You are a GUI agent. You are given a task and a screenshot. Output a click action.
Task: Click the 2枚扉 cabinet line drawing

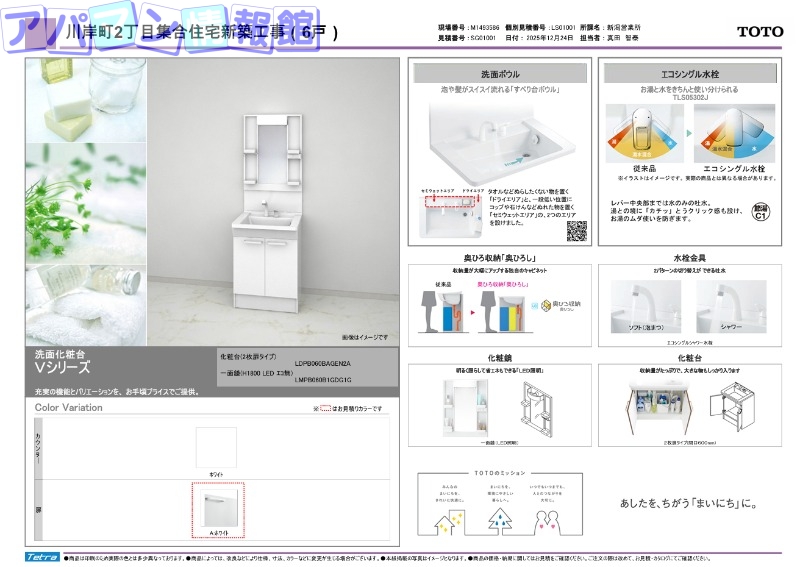pyautogui.click(x=732, y=407)
